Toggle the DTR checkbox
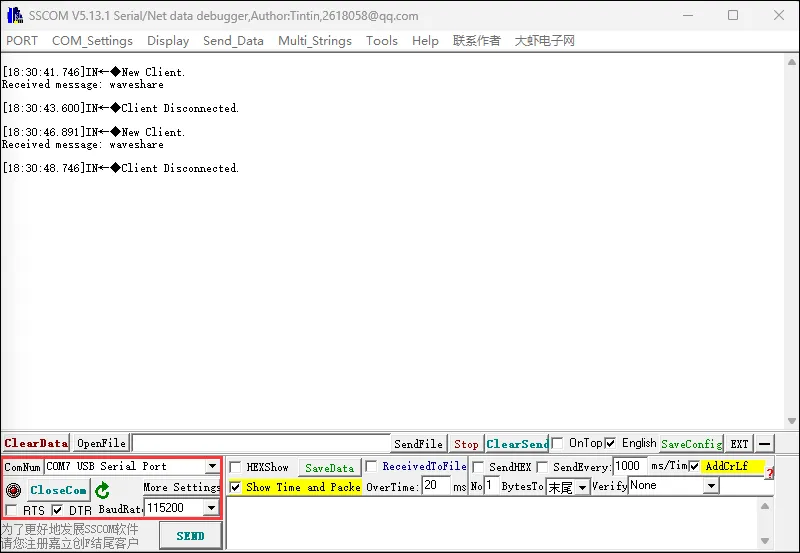 pyautogui.click(x=57, y=510)
